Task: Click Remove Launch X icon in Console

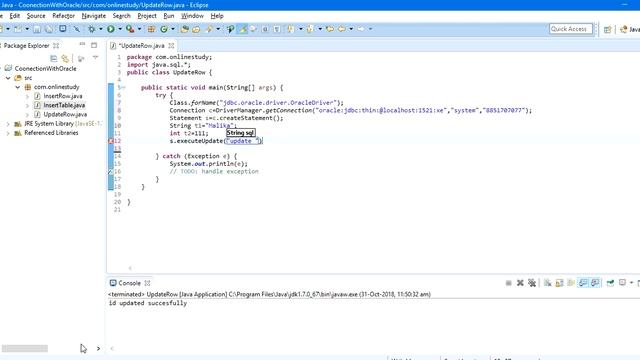Action: [x=520, y=283]
